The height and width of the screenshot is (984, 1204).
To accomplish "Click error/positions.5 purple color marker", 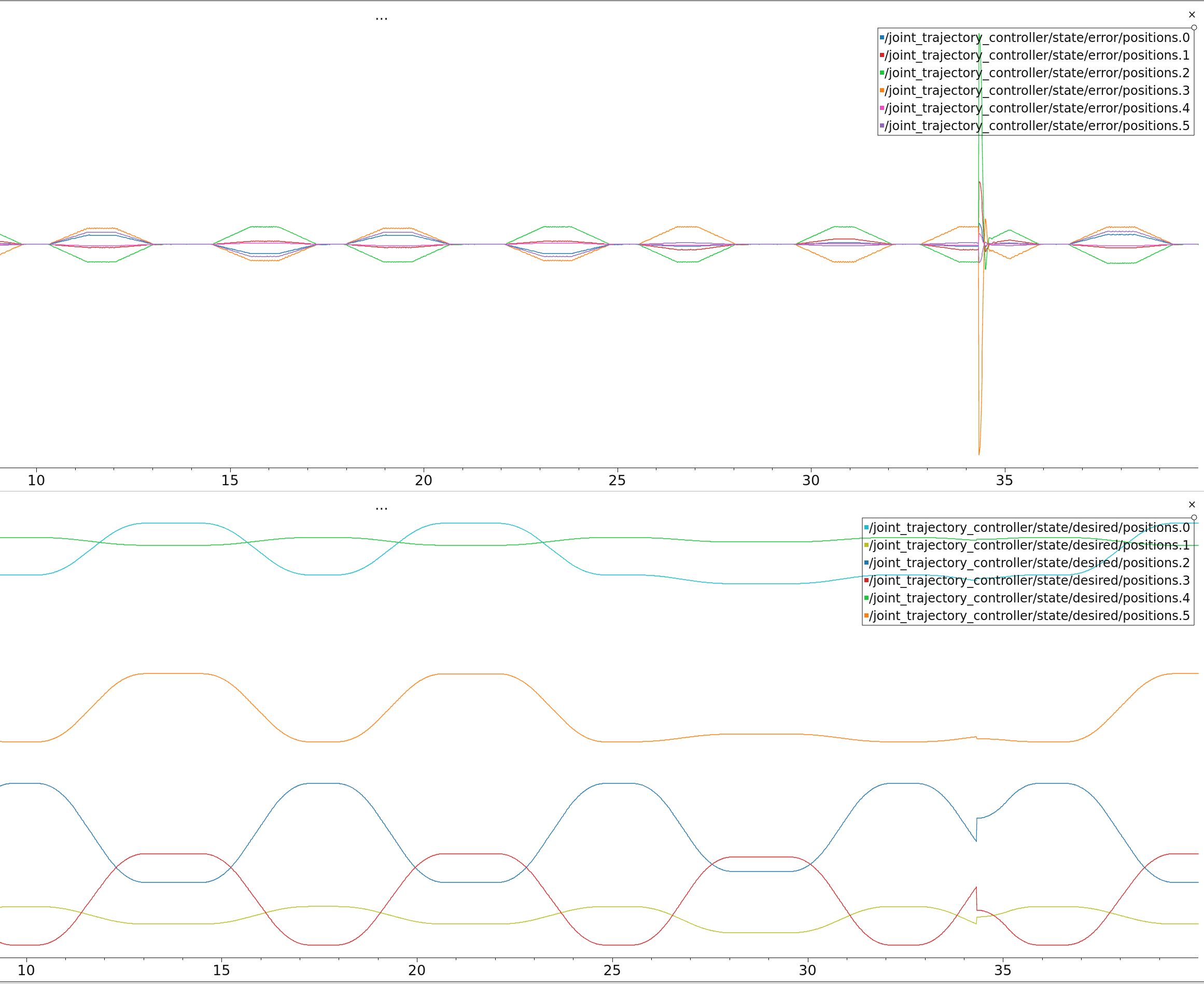I will pyautogui.click(x=882, y=125).
